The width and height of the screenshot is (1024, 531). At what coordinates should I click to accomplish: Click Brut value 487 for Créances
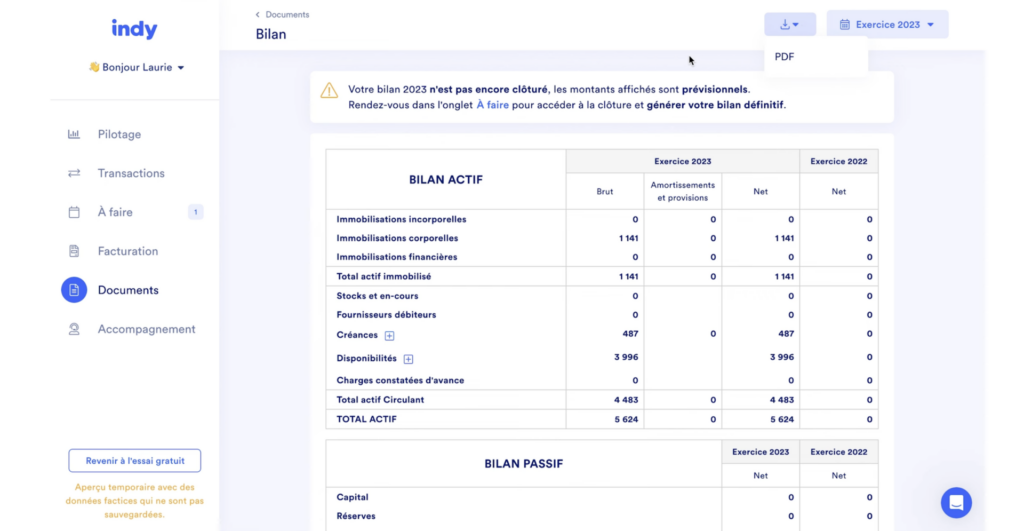tap(630, 334)
